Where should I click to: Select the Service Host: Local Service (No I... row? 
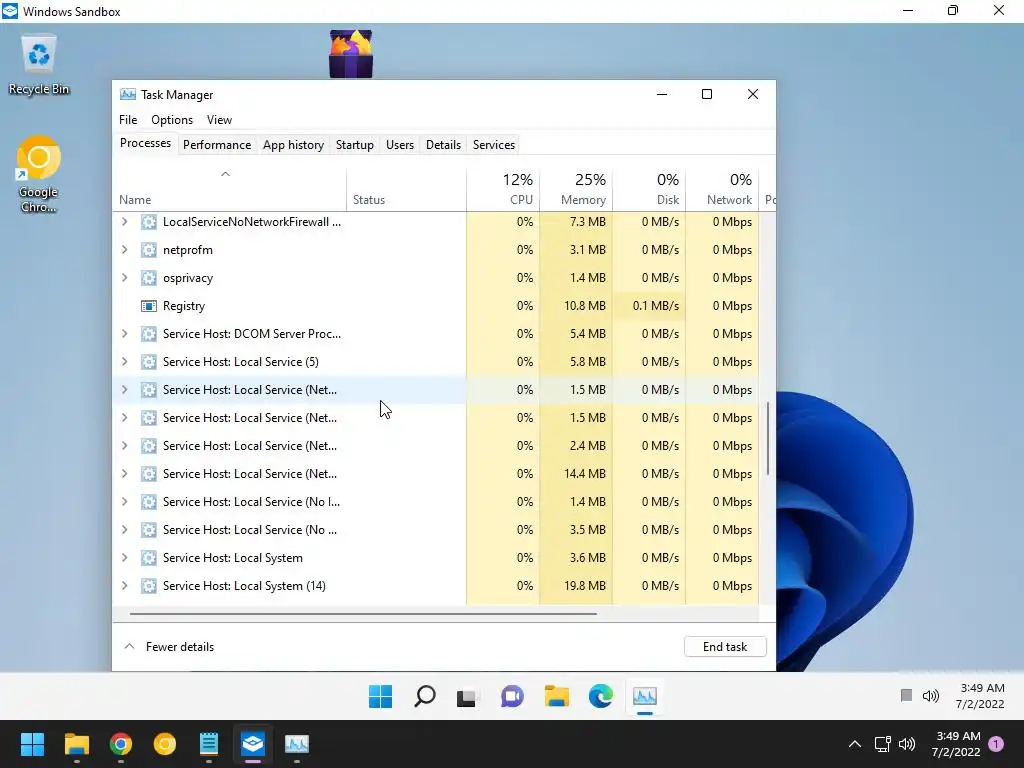tap(436, 502)
